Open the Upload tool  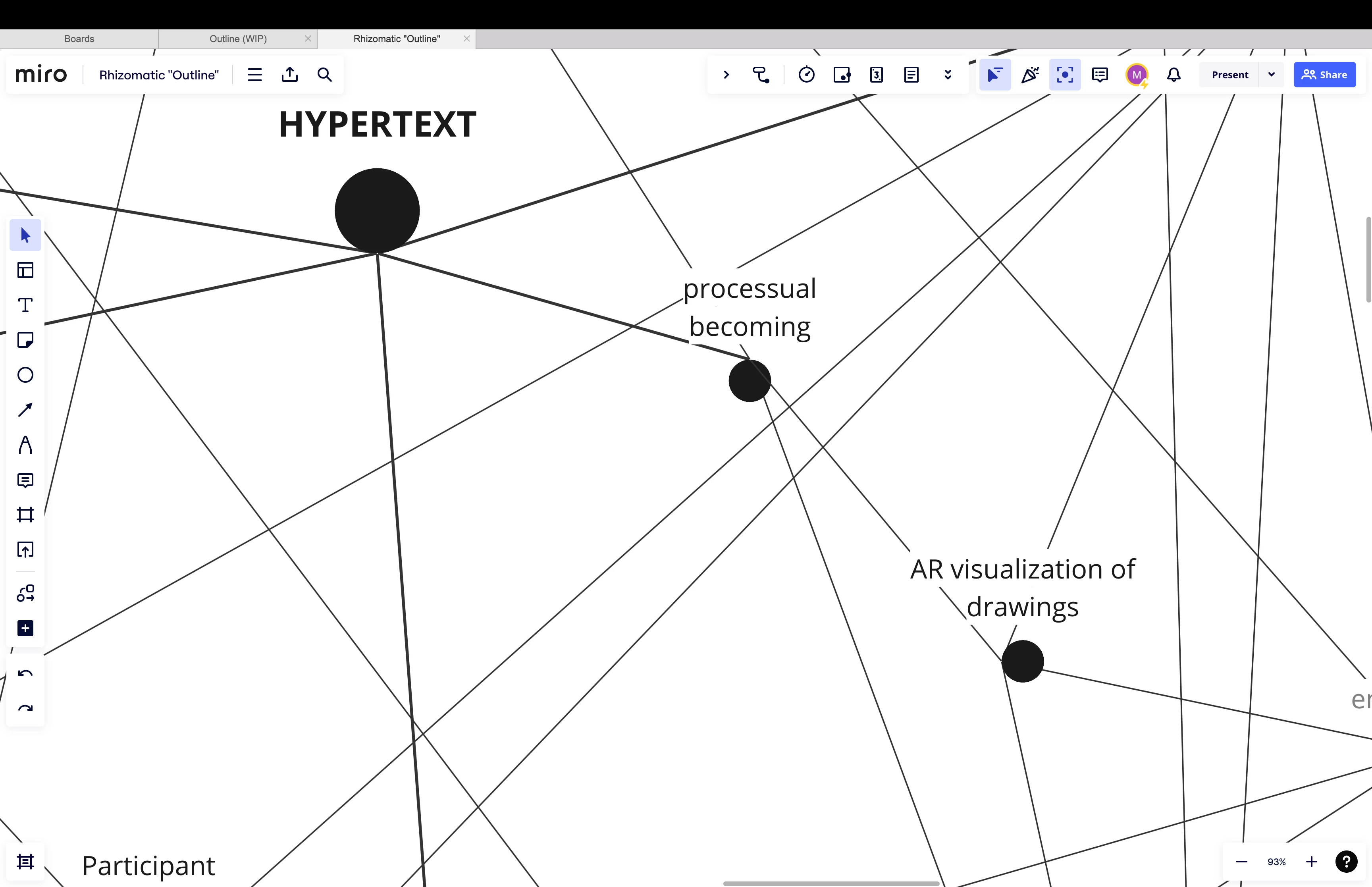[25, 550]
